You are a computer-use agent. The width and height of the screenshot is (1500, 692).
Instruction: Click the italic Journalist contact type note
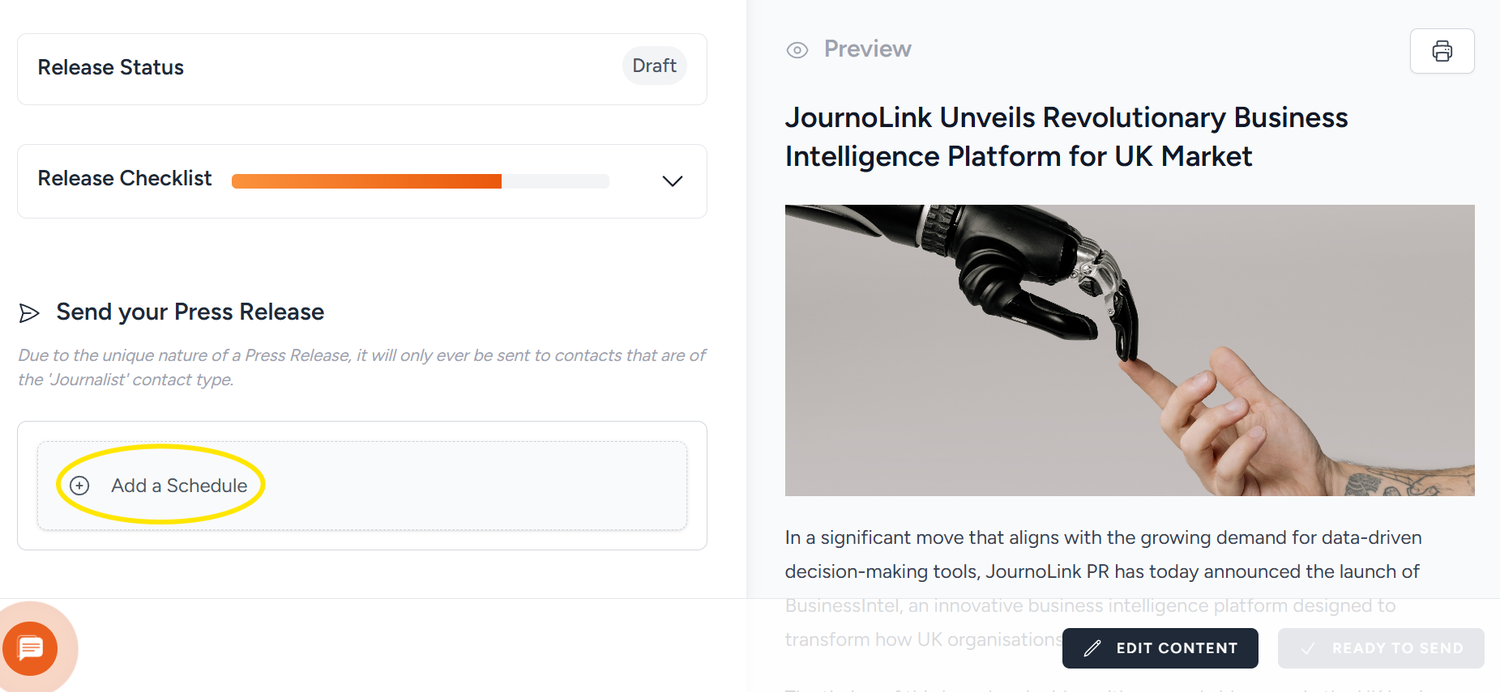pyautogui.click(x=362, y=367)
